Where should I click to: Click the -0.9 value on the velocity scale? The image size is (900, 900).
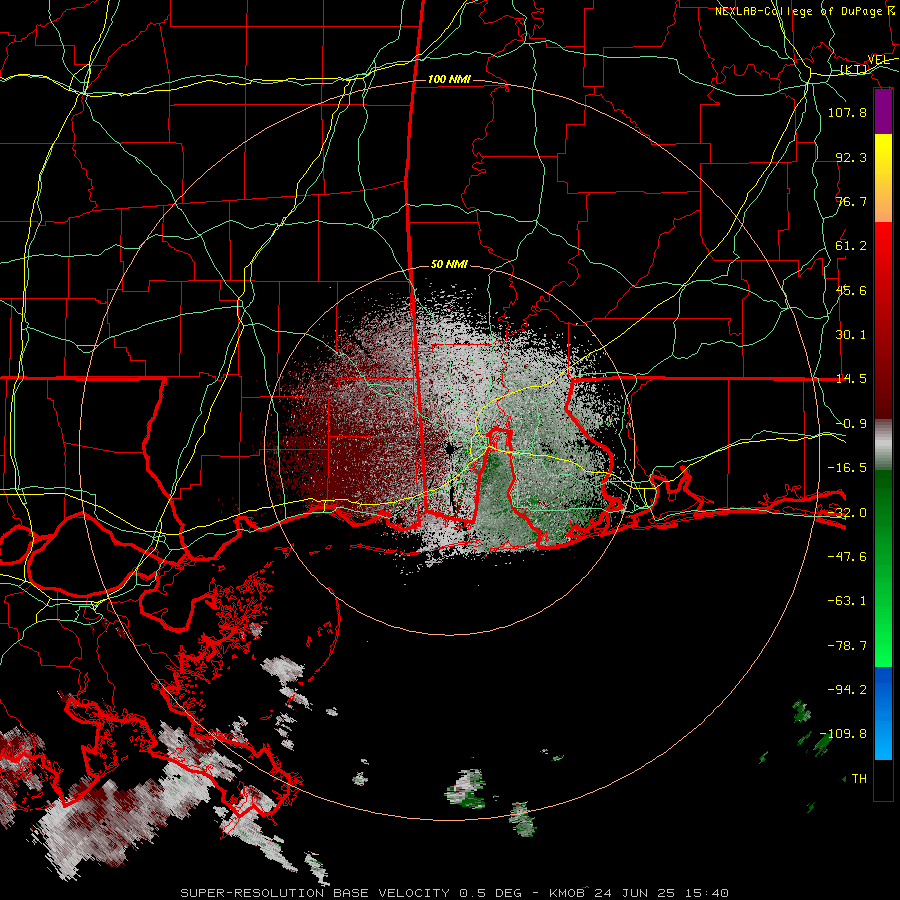(x=852, y=424)
